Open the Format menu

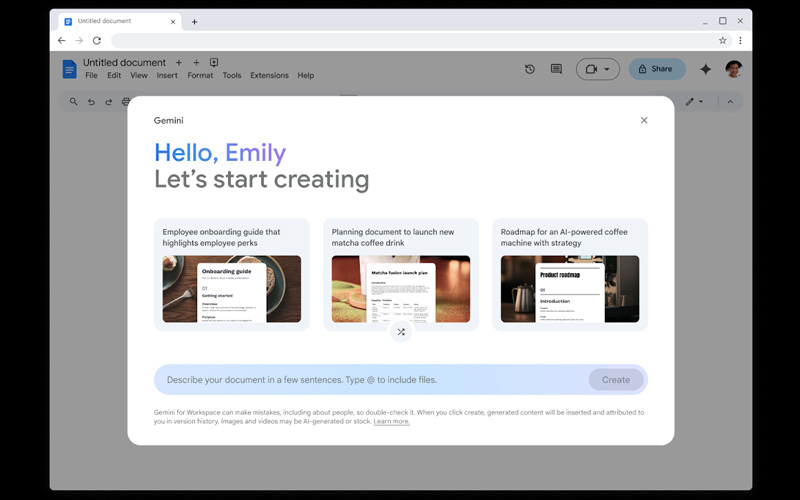pos(200,75)
